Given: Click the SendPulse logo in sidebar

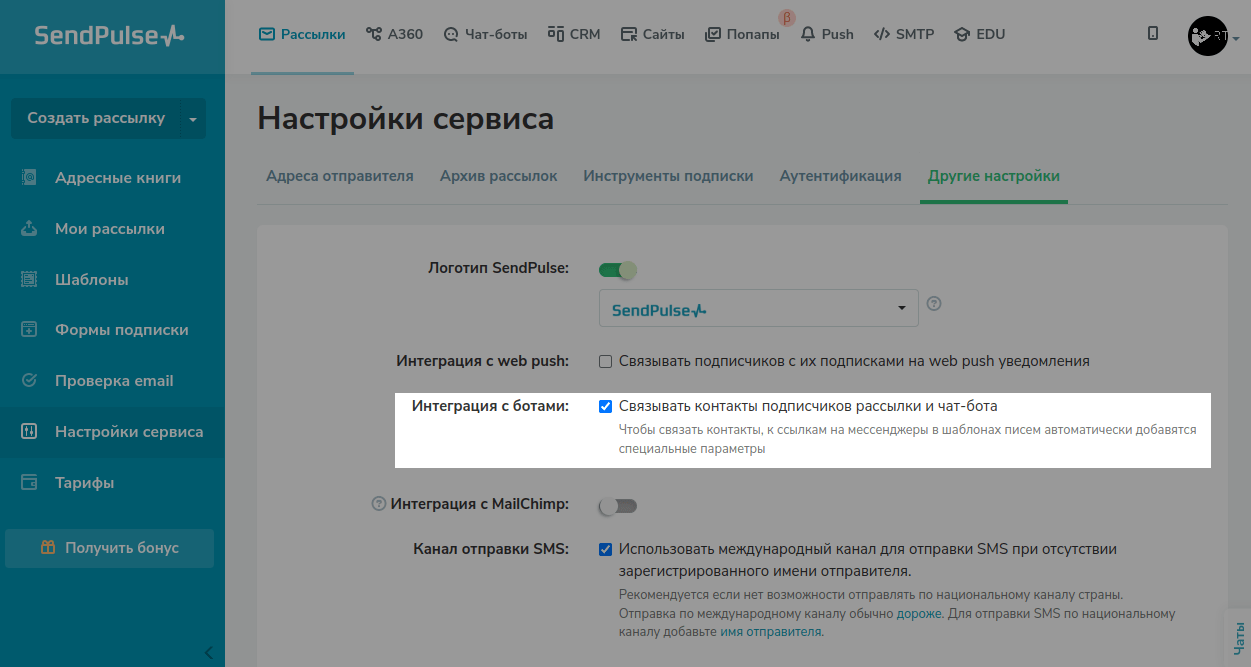Looking at the screenshot, I should pos(110,36).
